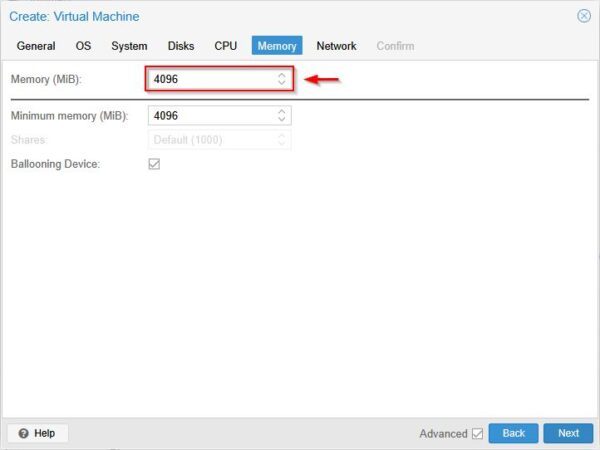Image resolution: width=600 pixels, height=450 pixels.
Task: Go to the CPU tab
Action: (x=225, y=46)
